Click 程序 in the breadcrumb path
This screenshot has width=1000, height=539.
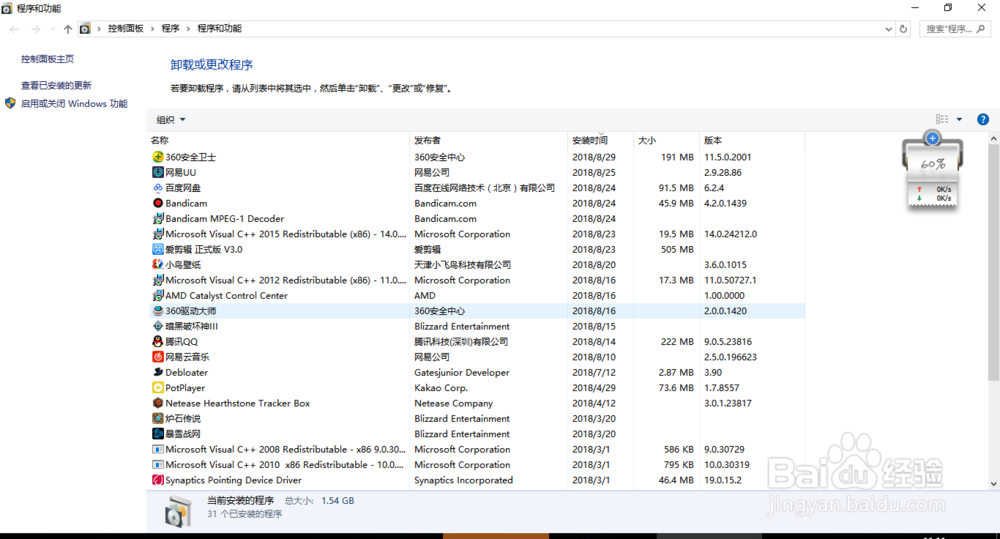coord(170,28)
